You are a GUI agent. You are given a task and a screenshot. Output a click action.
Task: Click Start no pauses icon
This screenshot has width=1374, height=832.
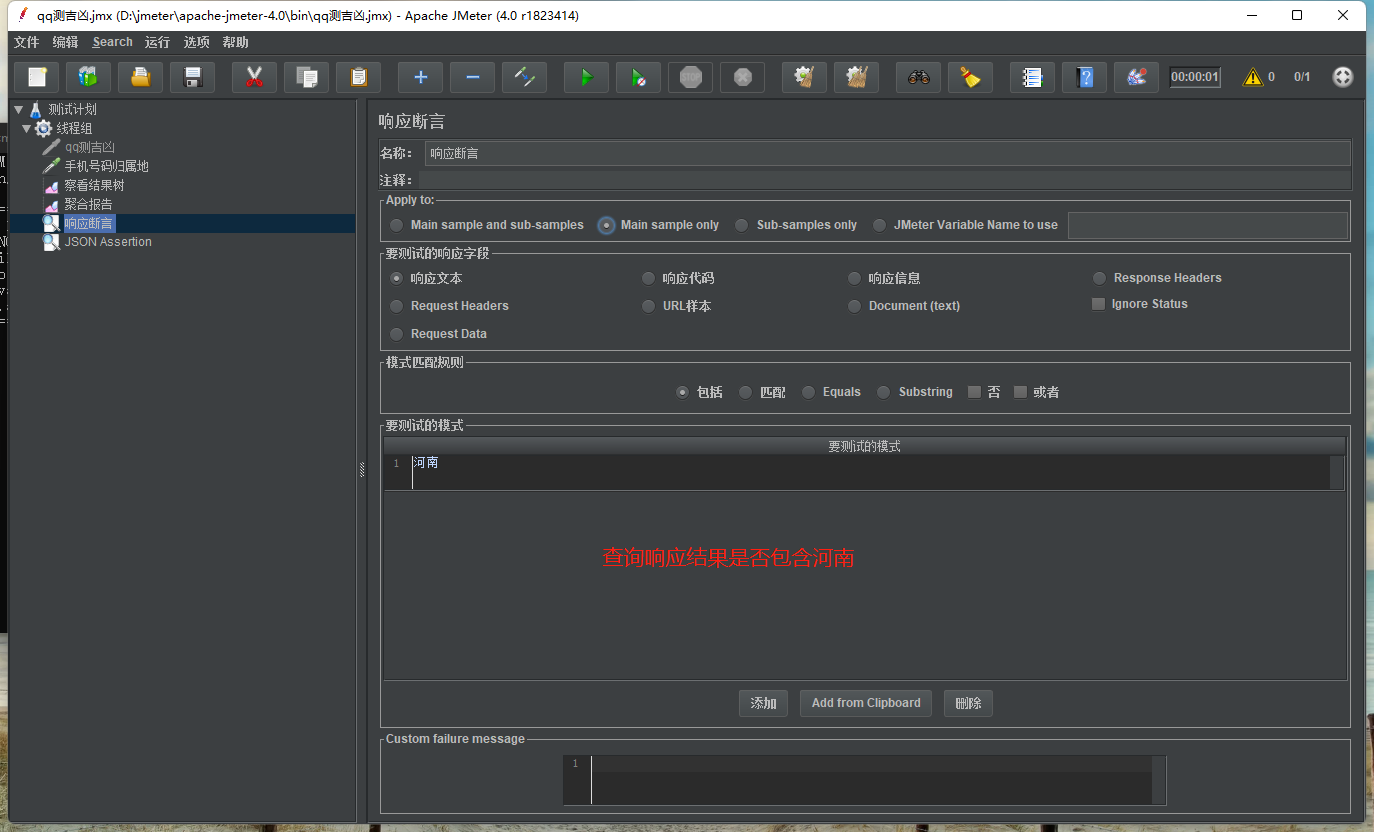(638, 77)
